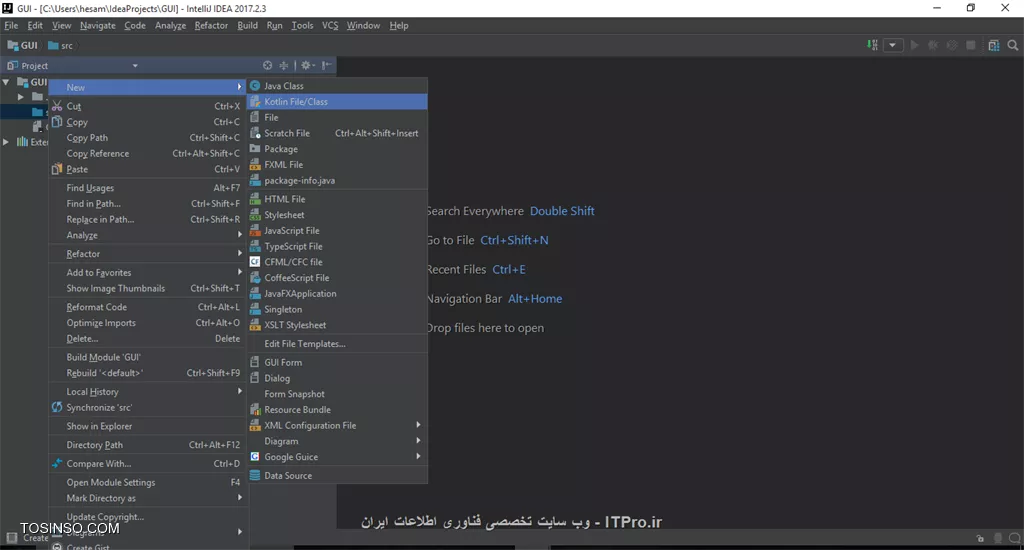Create a new Package
The height and width of the screenshot is (550, 1024).
(337, 149)
